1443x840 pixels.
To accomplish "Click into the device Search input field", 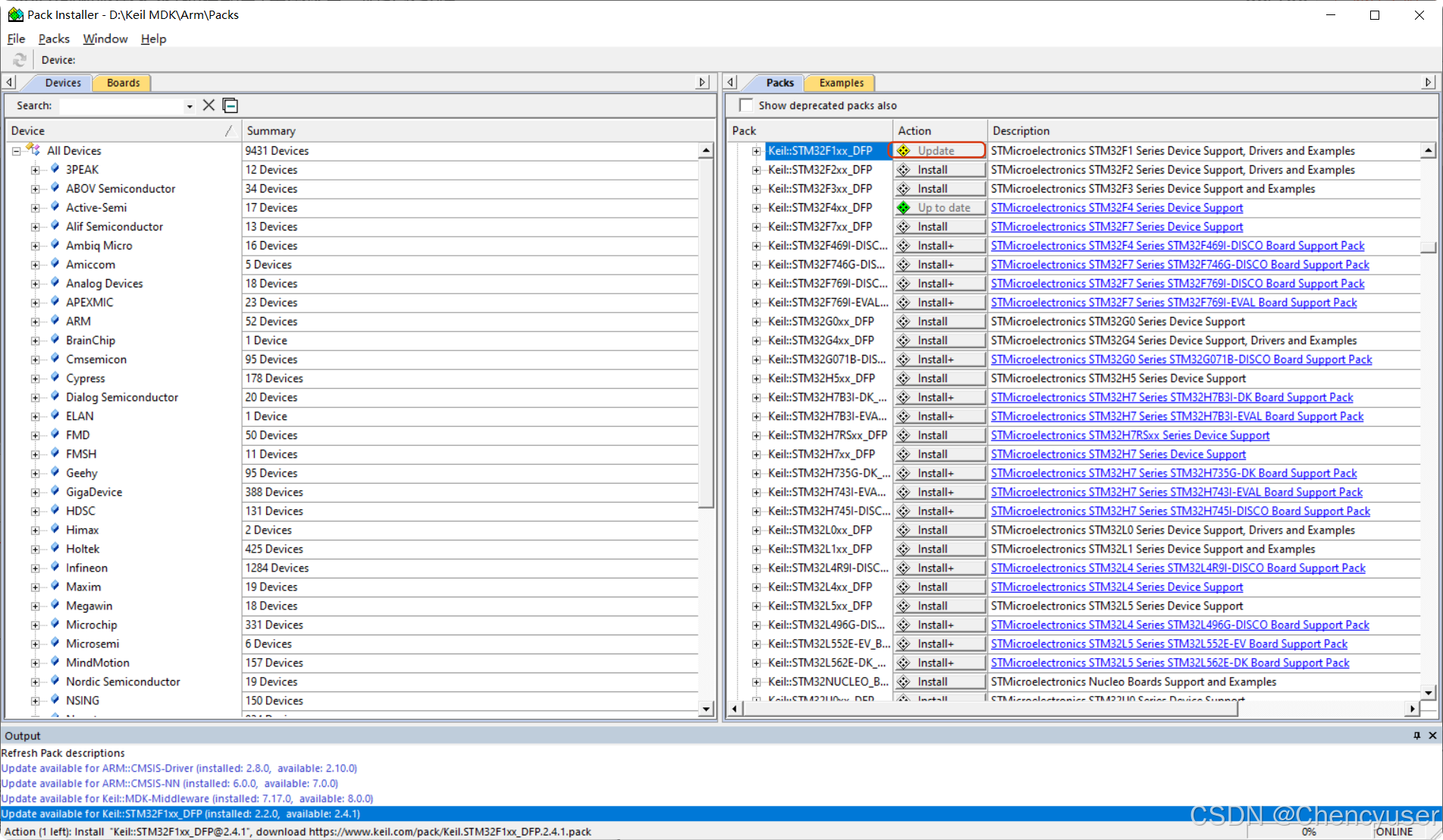I will (x=121, y=106).
